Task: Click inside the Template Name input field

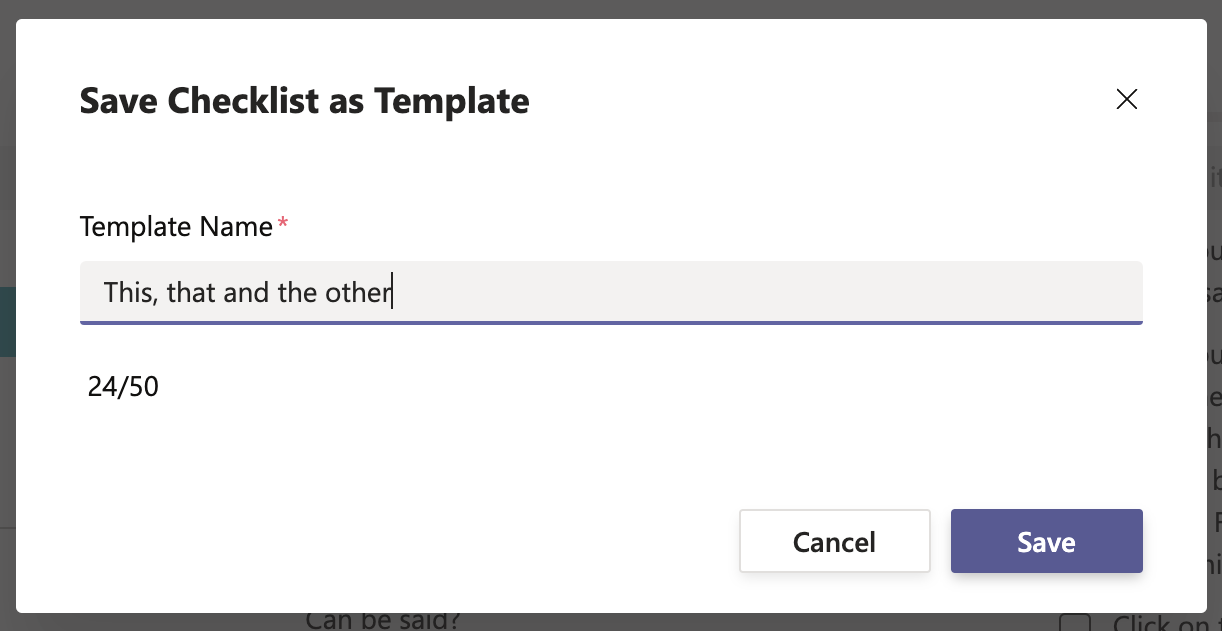Action: point(610,291)
